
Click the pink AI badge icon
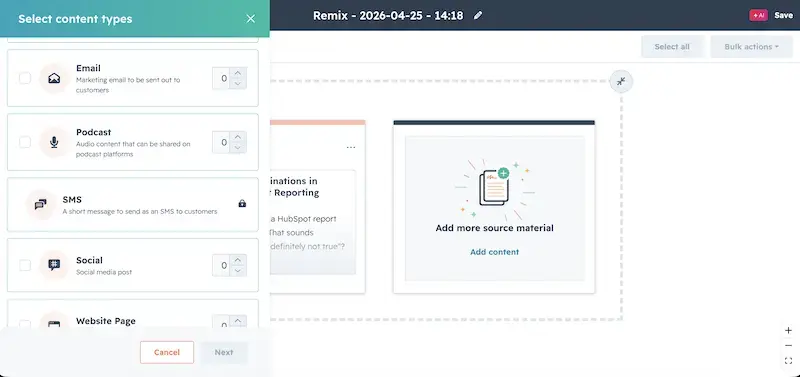pos(758,16)
